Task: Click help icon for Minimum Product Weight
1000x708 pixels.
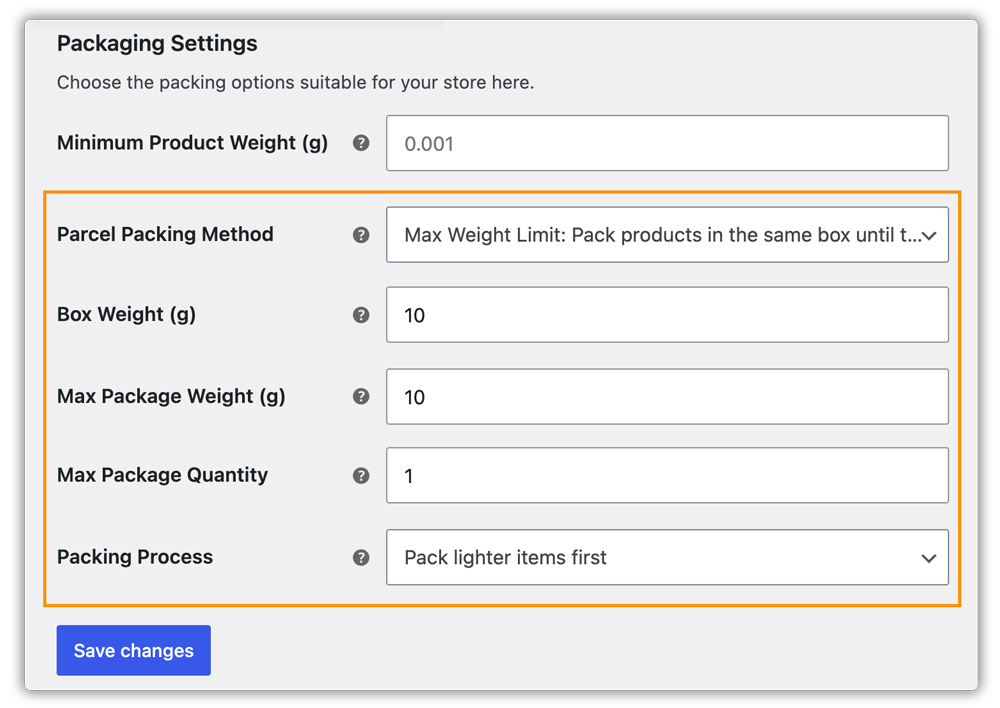Action: (361, 143)
